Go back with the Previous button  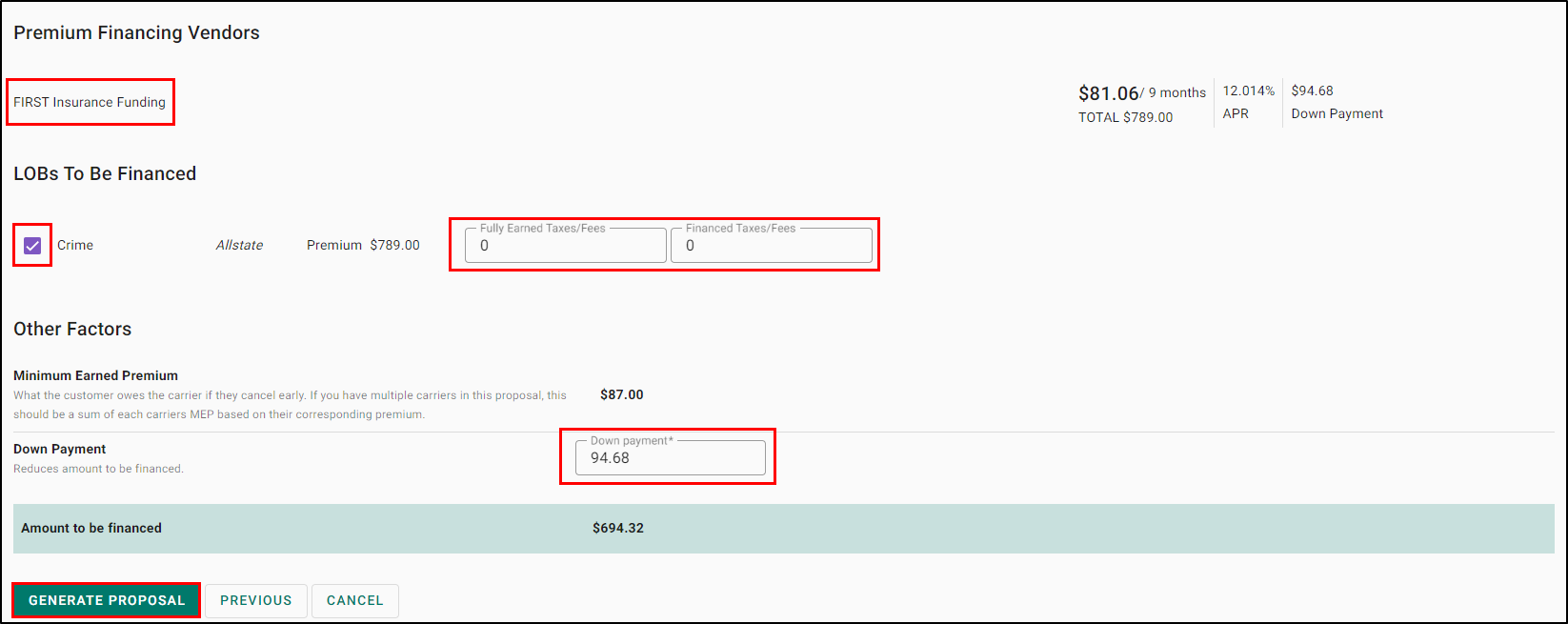pyautogui.click(x=256, y=600)
